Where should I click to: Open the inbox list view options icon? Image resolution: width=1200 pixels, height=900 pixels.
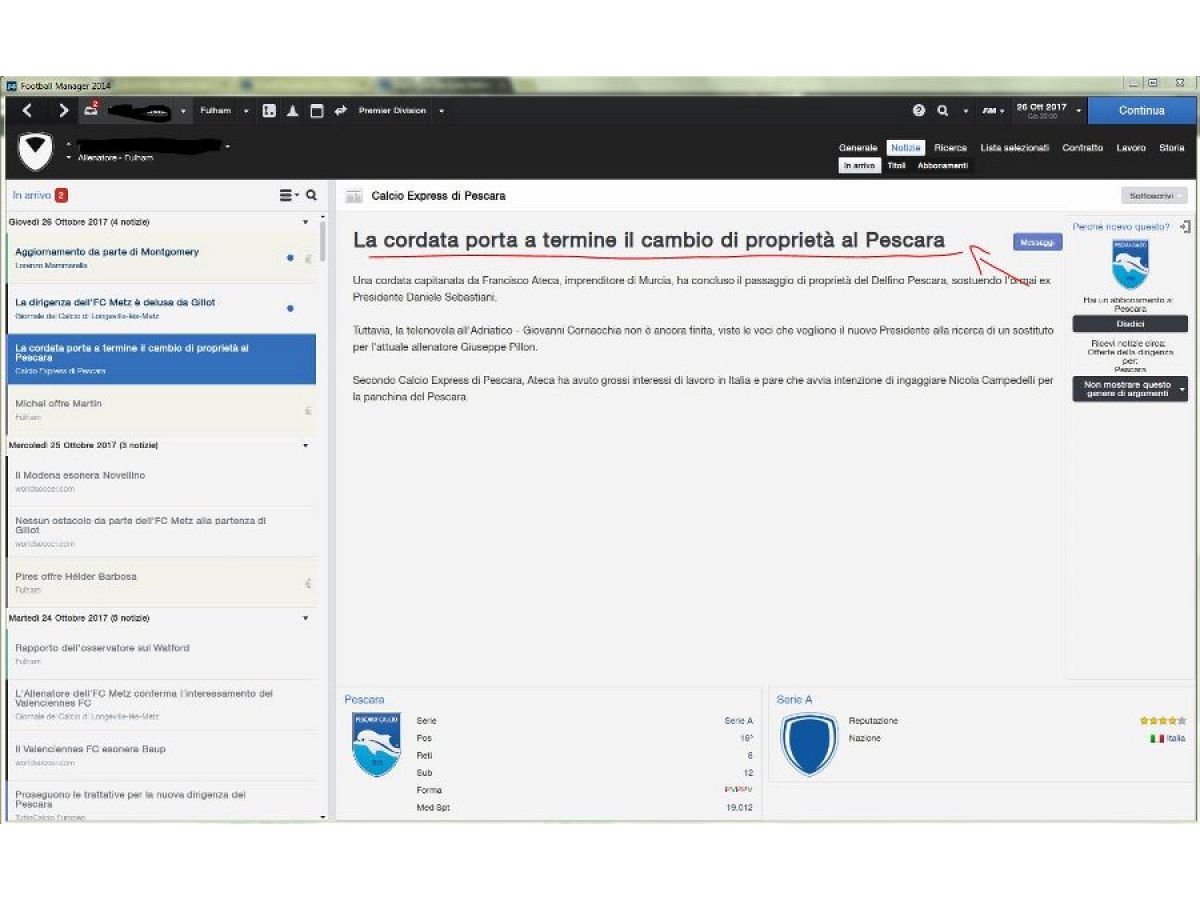point(289,196)
